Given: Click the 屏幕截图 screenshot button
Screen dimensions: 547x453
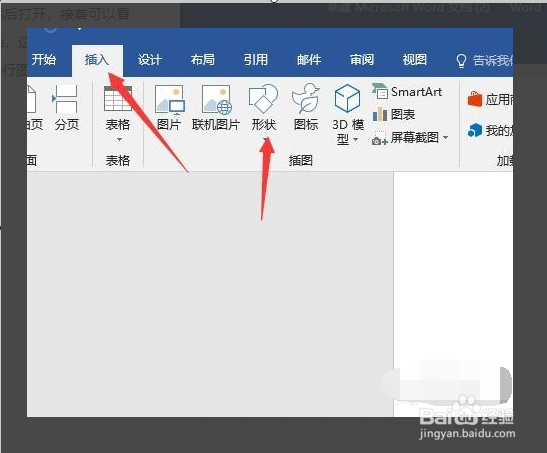Looking at the screenshot, I should click(x=406, y=138).
